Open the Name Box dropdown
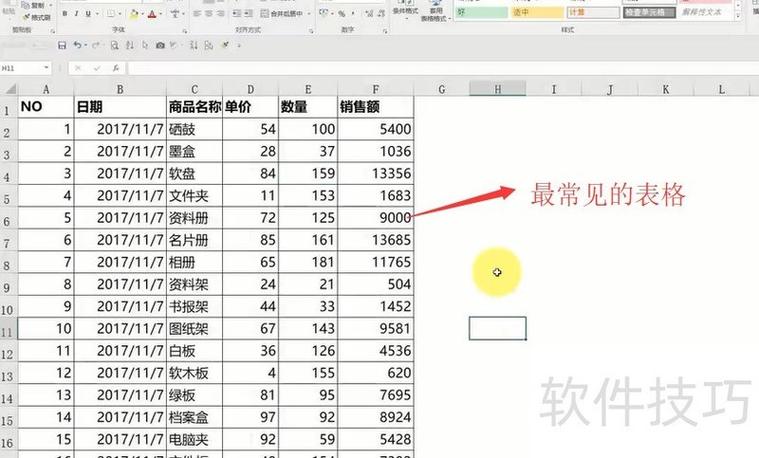The image size is (759, 458). point(46,68)
